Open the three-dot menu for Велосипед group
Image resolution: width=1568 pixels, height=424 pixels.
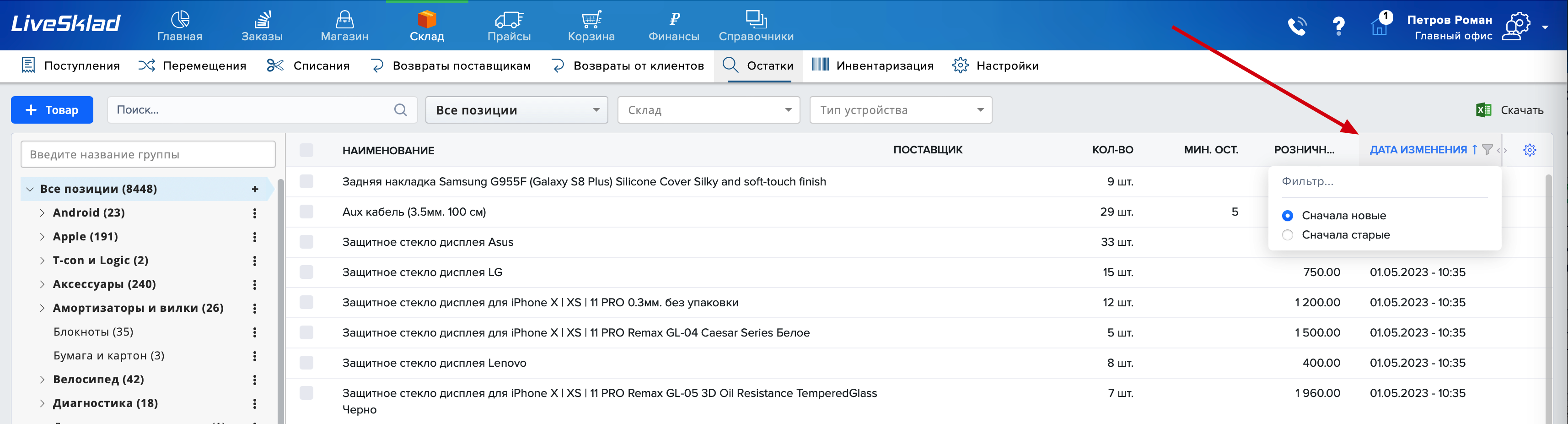click(x=254, y=380)
